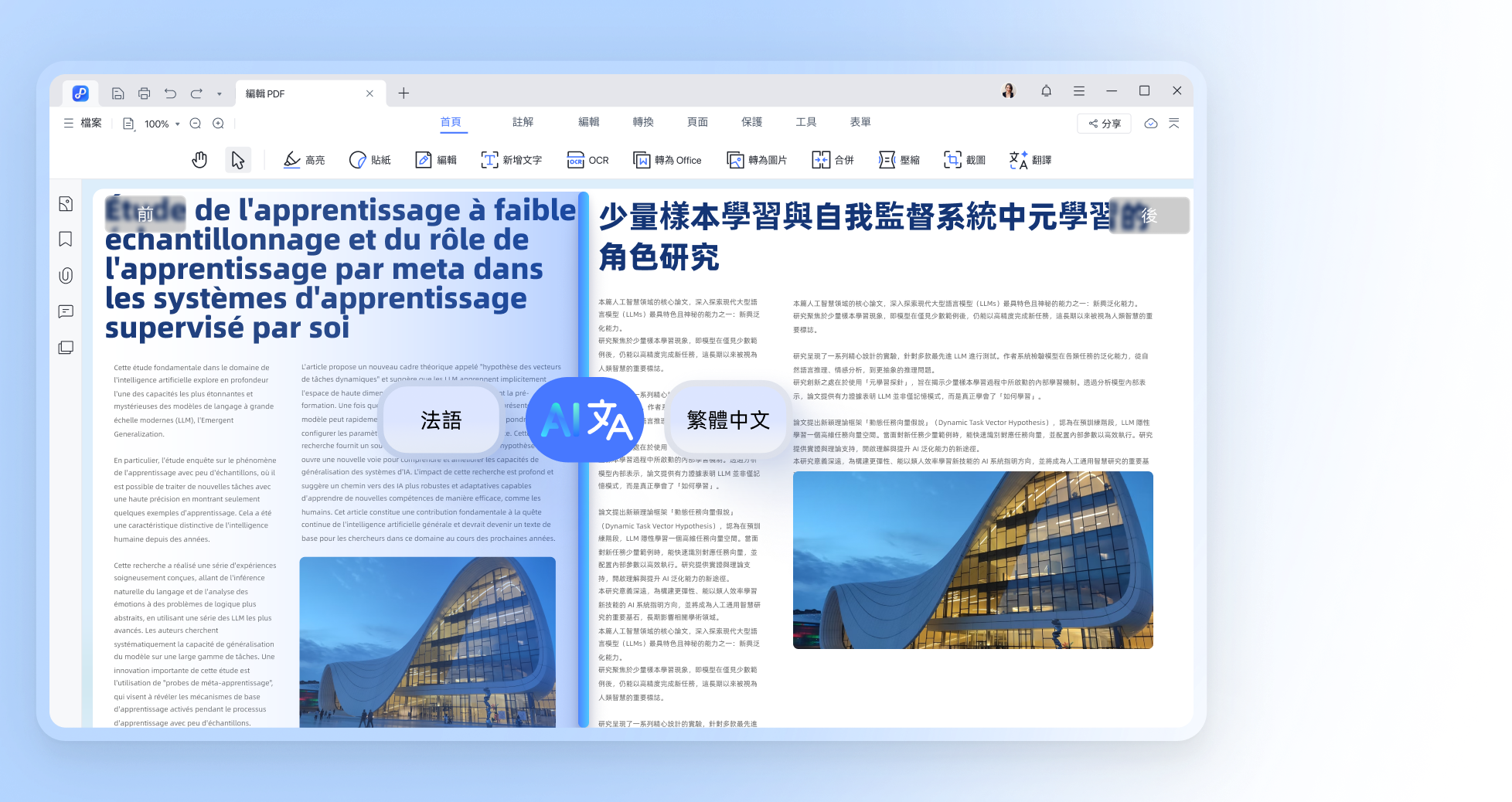This screenshot has height=802, width=1512.
Task: Expand the quick access toolbar dropdown arrow
Action: coord(220,94)
